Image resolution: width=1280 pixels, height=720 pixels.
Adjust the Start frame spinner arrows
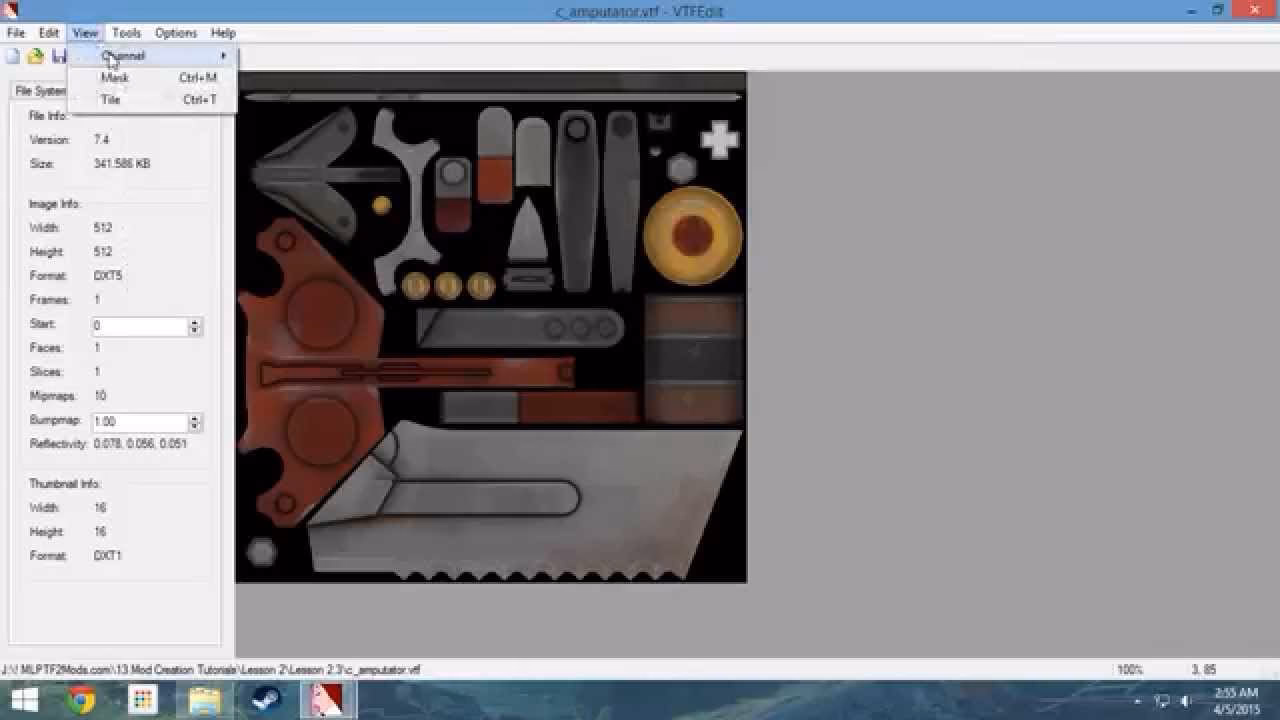(195, 326)
